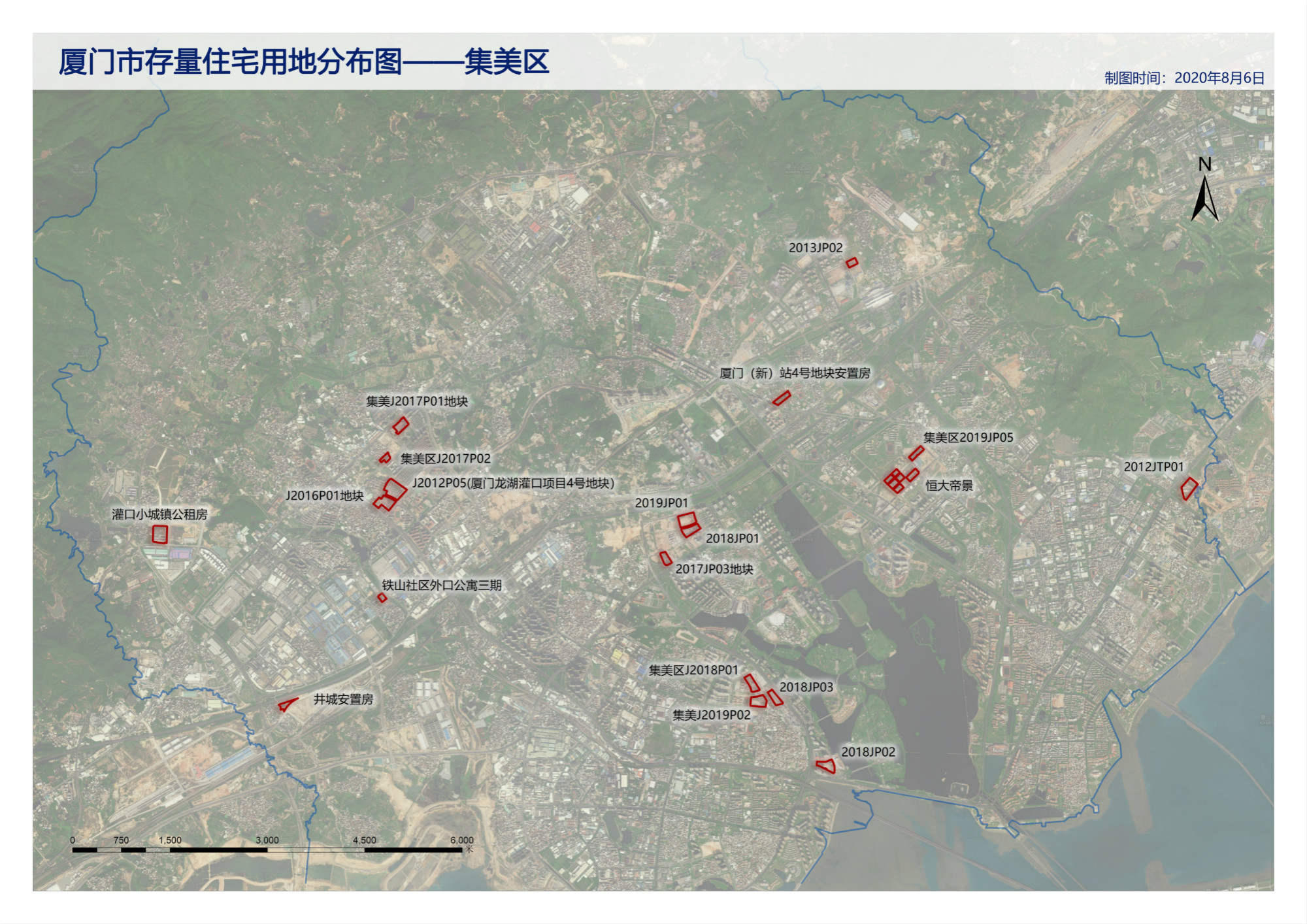Click the north arrow compass icon
This screenshot has height=924, width=1307.
(x=1204, y=188)
